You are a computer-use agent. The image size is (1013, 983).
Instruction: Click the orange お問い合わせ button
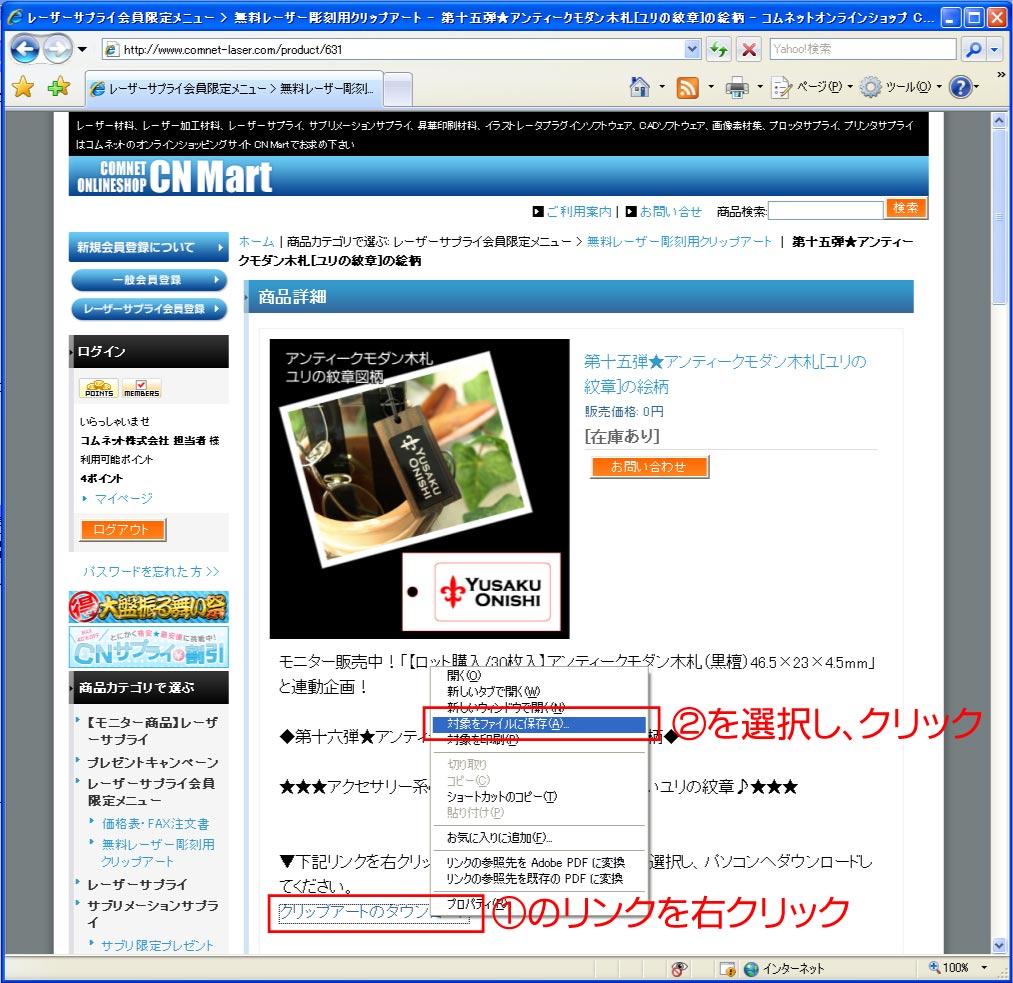coord(649,466)
